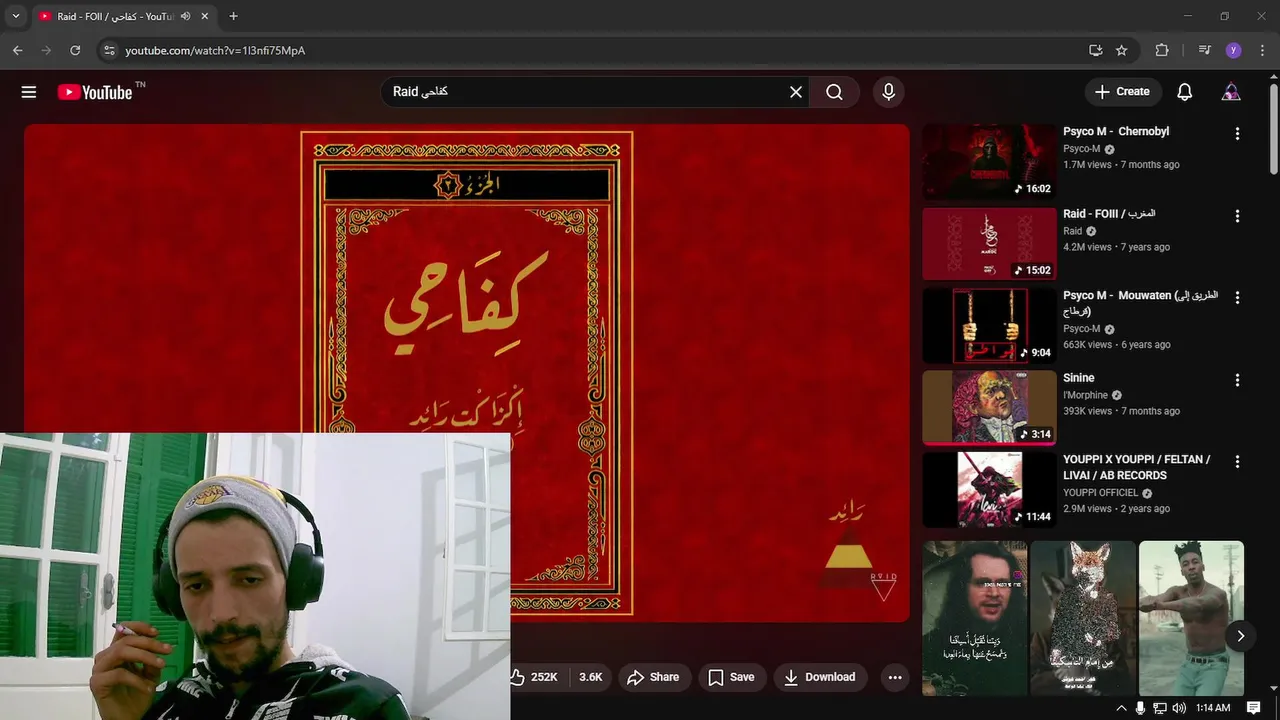Open the Psyco M - Chernobyl title
Image resolution: width=1280 pixels, height=720 pixels.
(1116, 131)
